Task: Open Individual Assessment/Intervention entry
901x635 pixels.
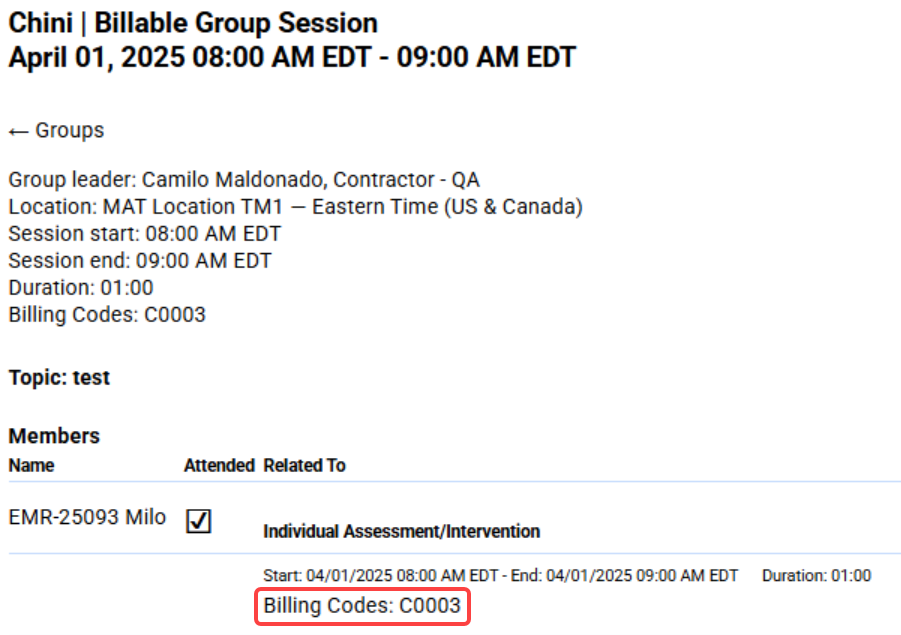Action: pyautogui.click(x=401, y=531)
